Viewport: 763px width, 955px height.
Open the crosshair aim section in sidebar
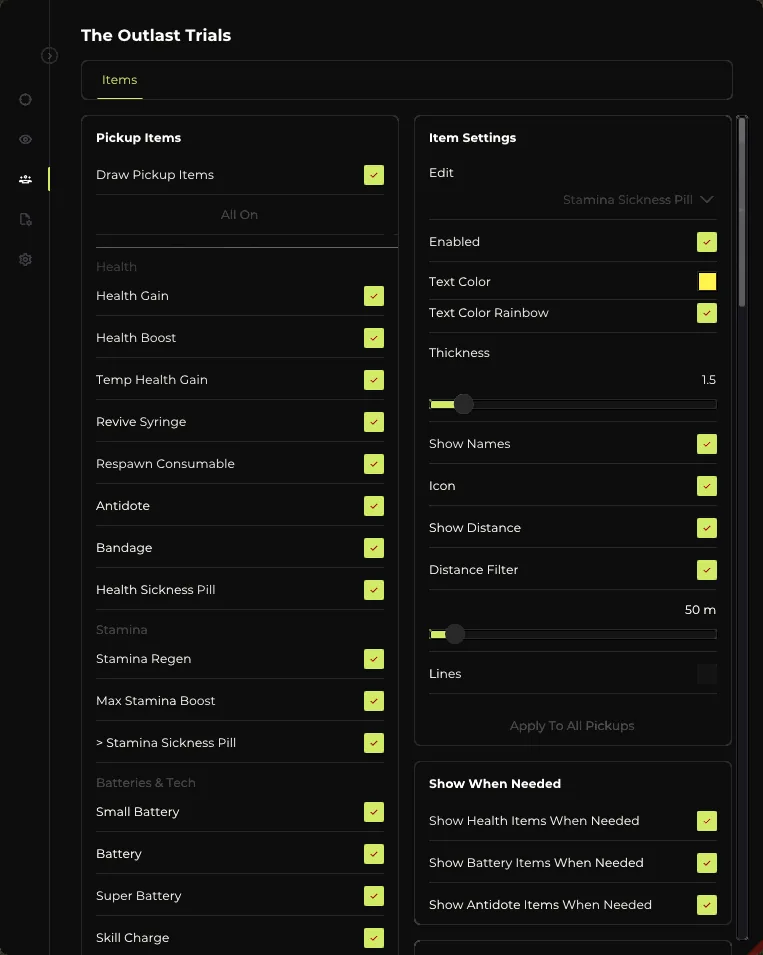click(25, 99)
